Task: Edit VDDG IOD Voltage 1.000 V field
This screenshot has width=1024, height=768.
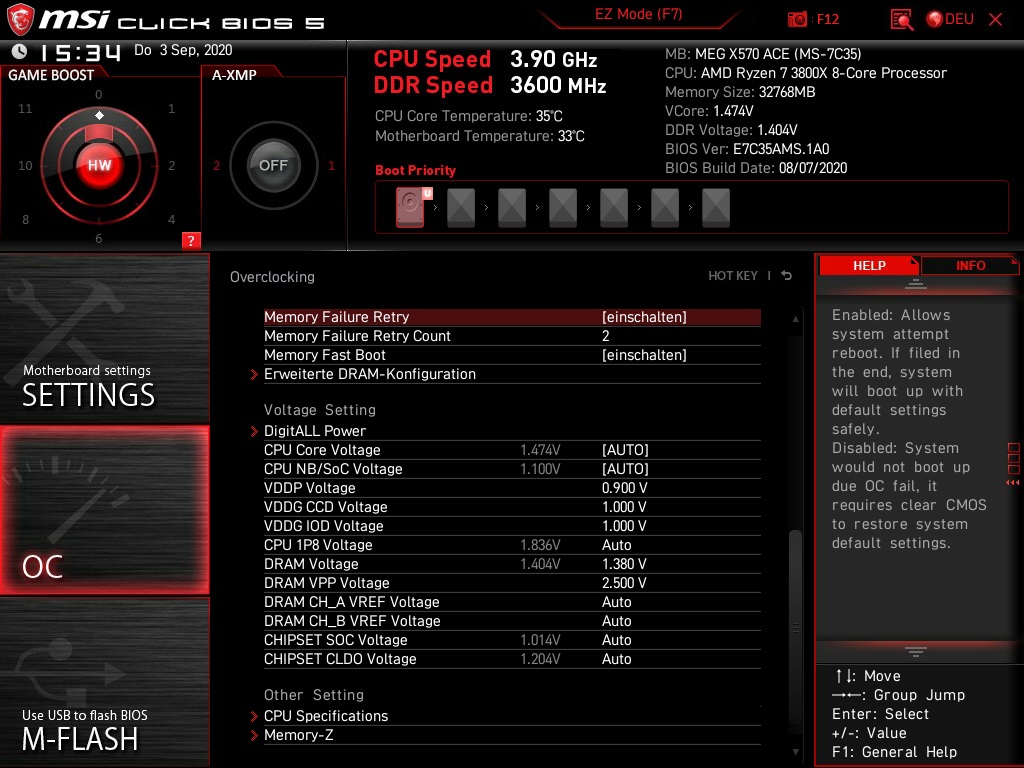Action: coord(624,526)
